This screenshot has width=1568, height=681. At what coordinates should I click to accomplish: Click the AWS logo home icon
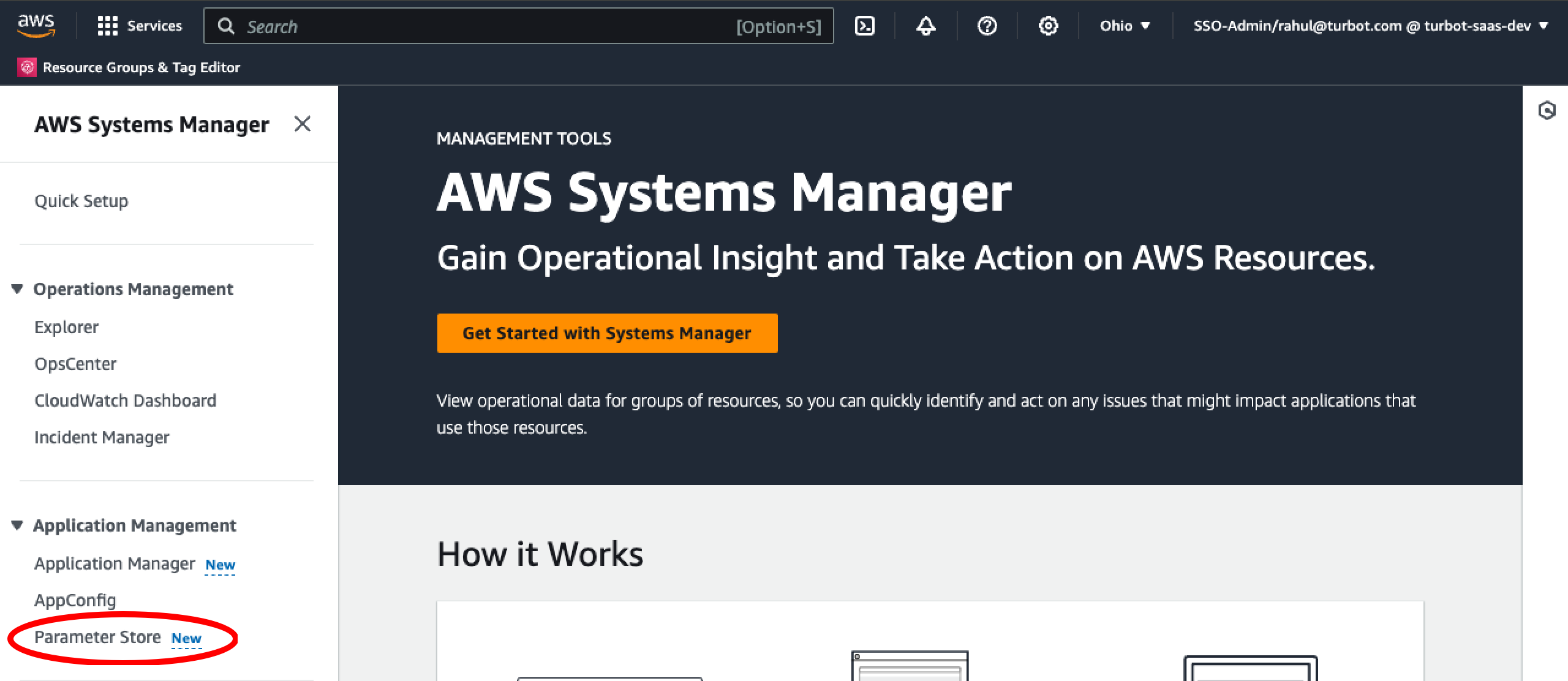click(x=36, y=26)
